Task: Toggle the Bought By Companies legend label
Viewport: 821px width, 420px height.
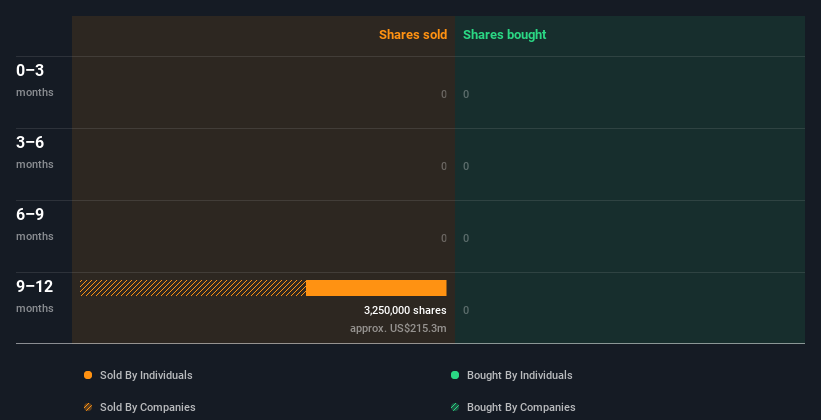Action: click(521, 407)
